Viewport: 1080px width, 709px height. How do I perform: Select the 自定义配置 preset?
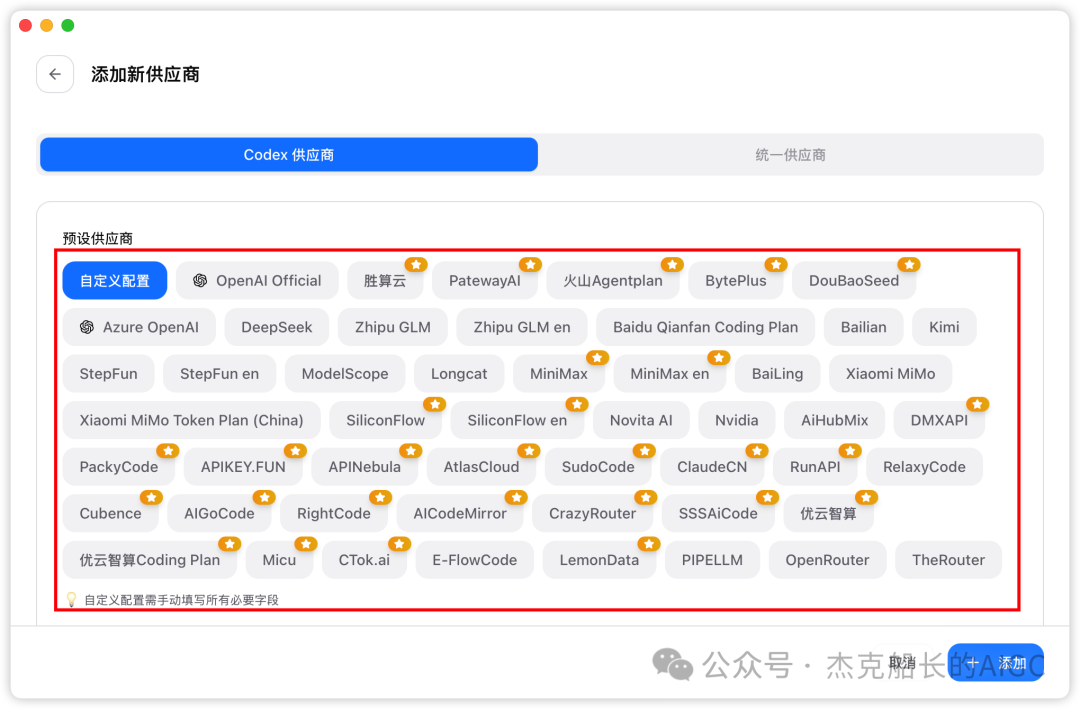click(114, 280)
